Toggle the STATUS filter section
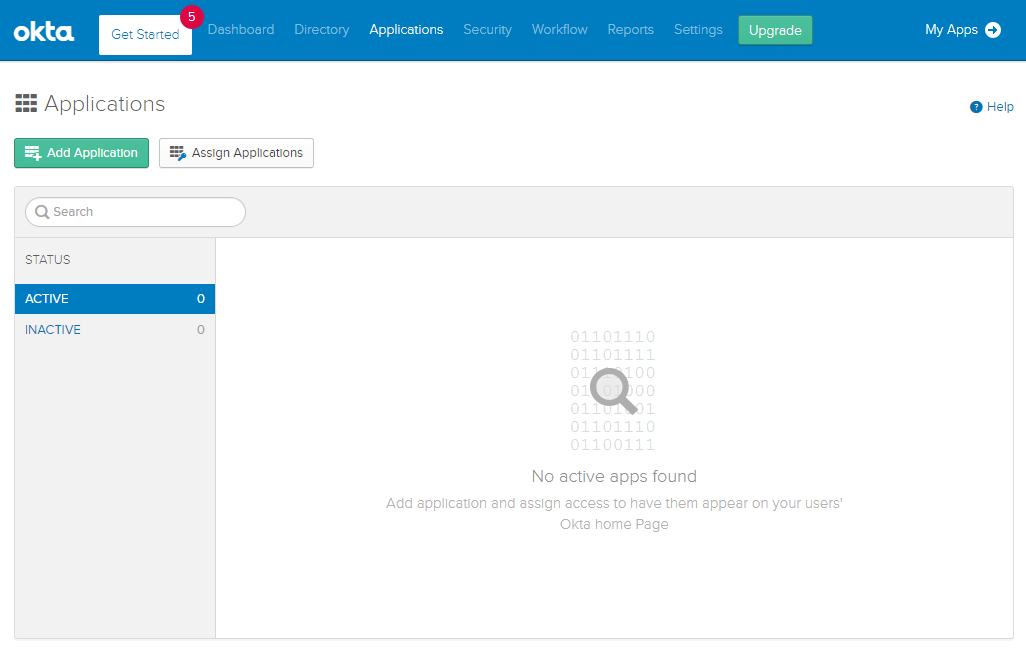The image size is (1026, 654). click(x=46, y=259)
